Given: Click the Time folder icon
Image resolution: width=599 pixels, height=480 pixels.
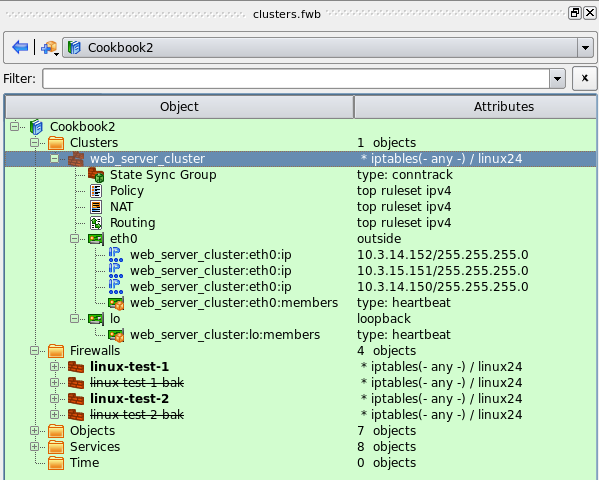Looking at the screenshot, I should point(56,463).
